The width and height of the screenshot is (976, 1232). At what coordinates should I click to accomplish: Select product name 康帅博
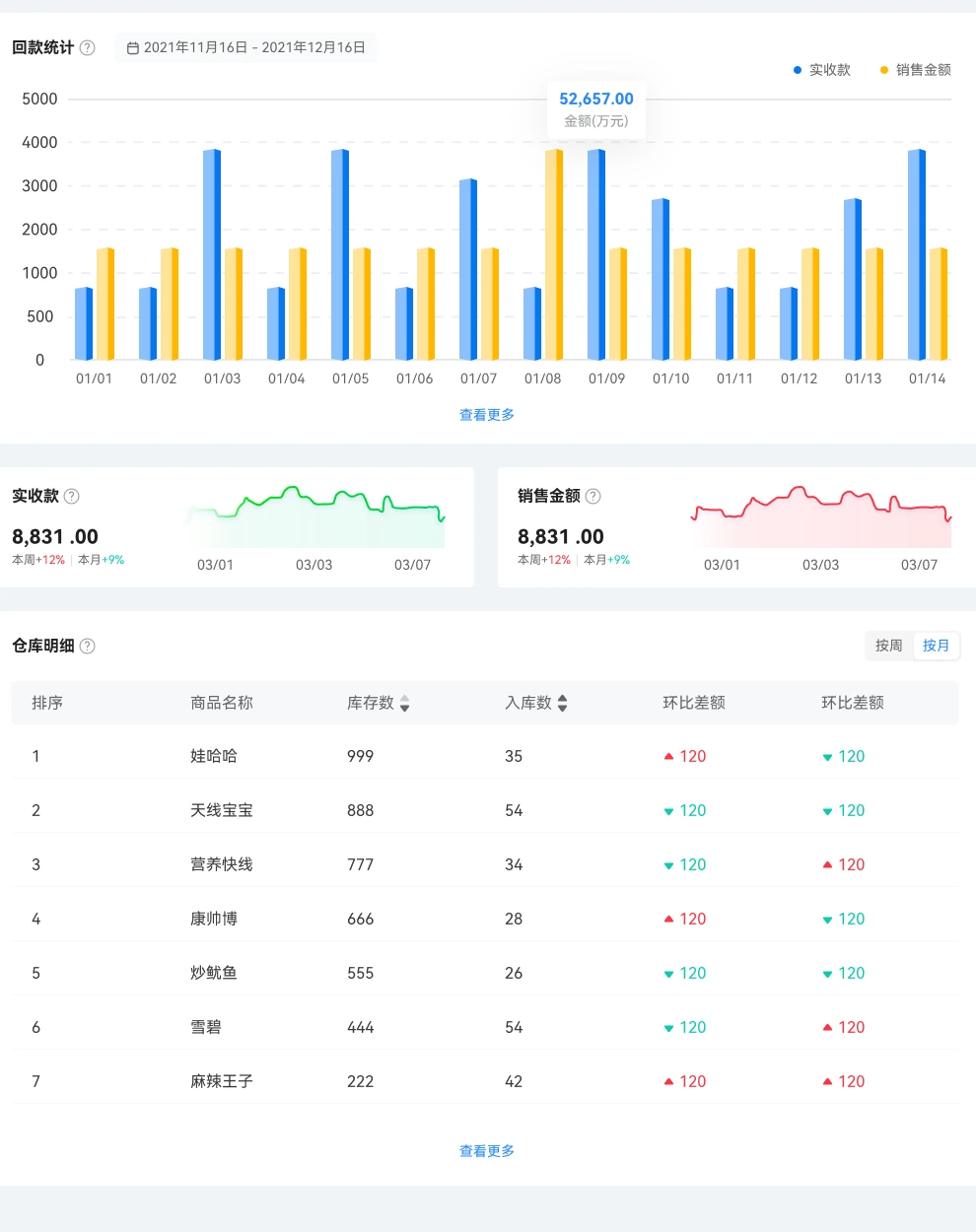click(x=214, y=919)
